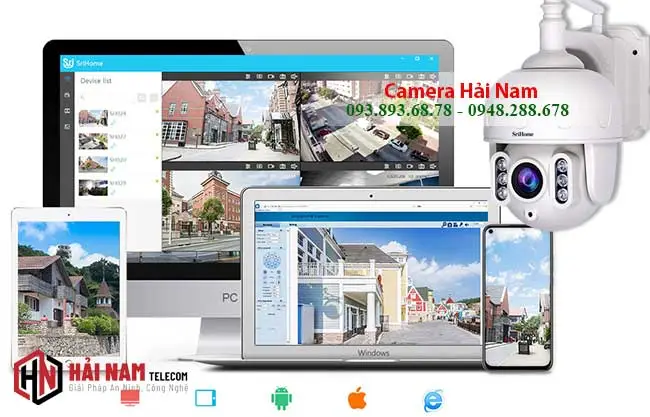
Task: Select the third SriHome sidebar icon, the split-window one
Action: tap(68, 111)
